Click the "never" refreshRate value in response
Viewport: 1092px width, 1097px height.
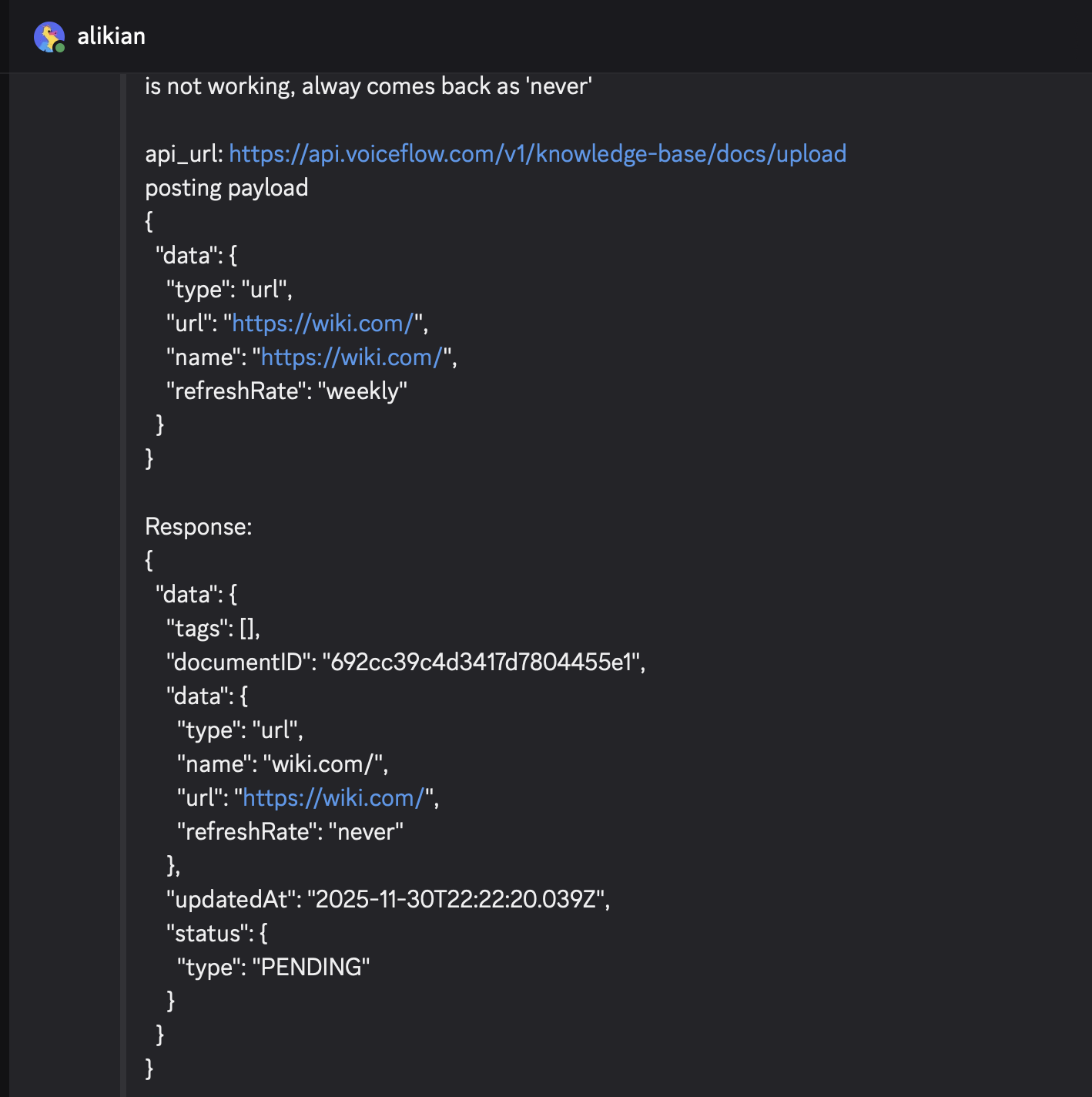[366, 832]
